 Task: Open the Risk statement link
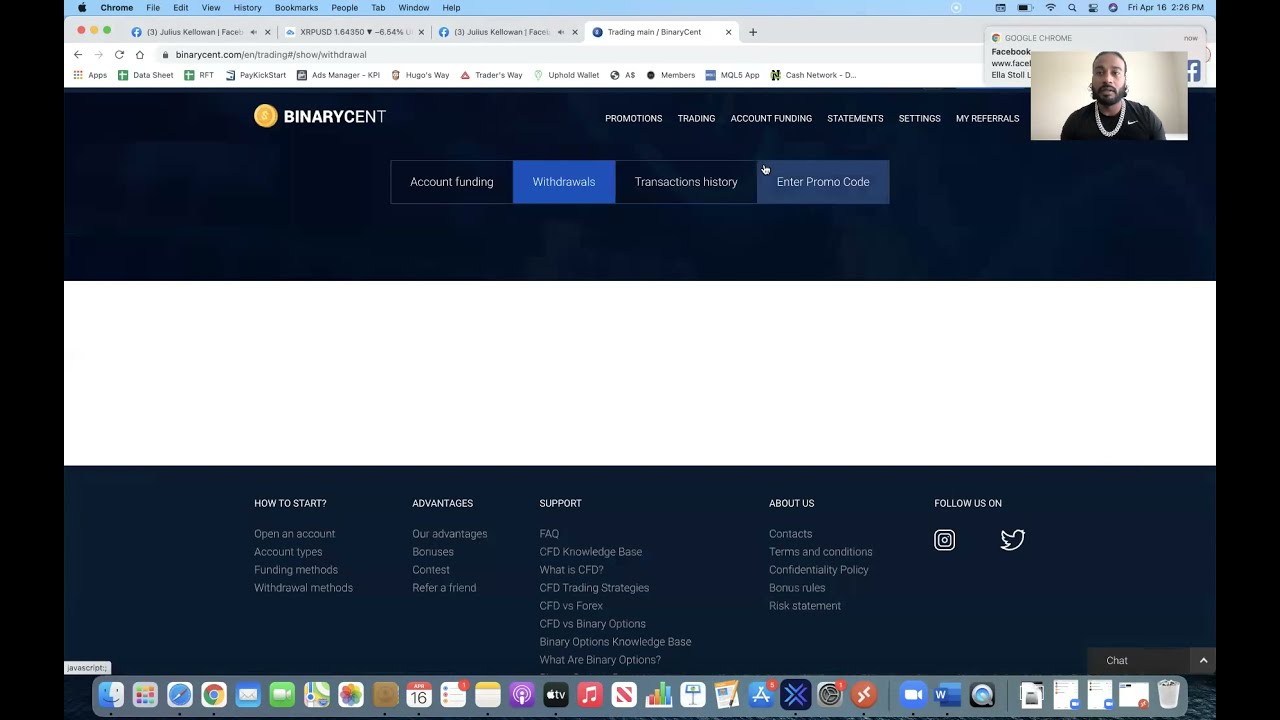coord(805,606)
